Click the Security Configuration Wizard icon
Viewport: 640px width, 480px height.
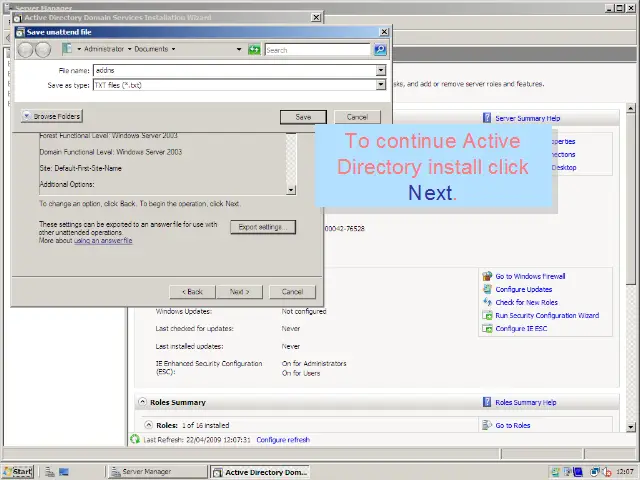(x=487, y=315)
